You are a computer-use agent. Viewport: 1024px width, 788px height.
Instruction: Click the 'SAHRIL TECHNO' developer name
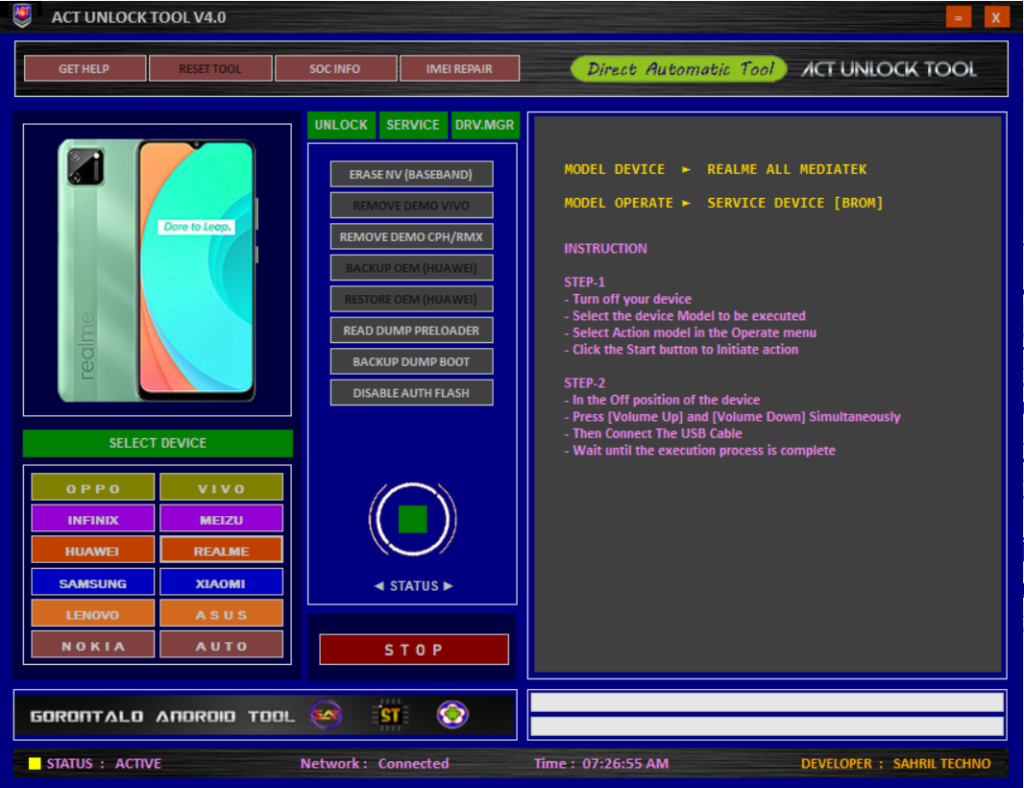(x=942, y=763)
